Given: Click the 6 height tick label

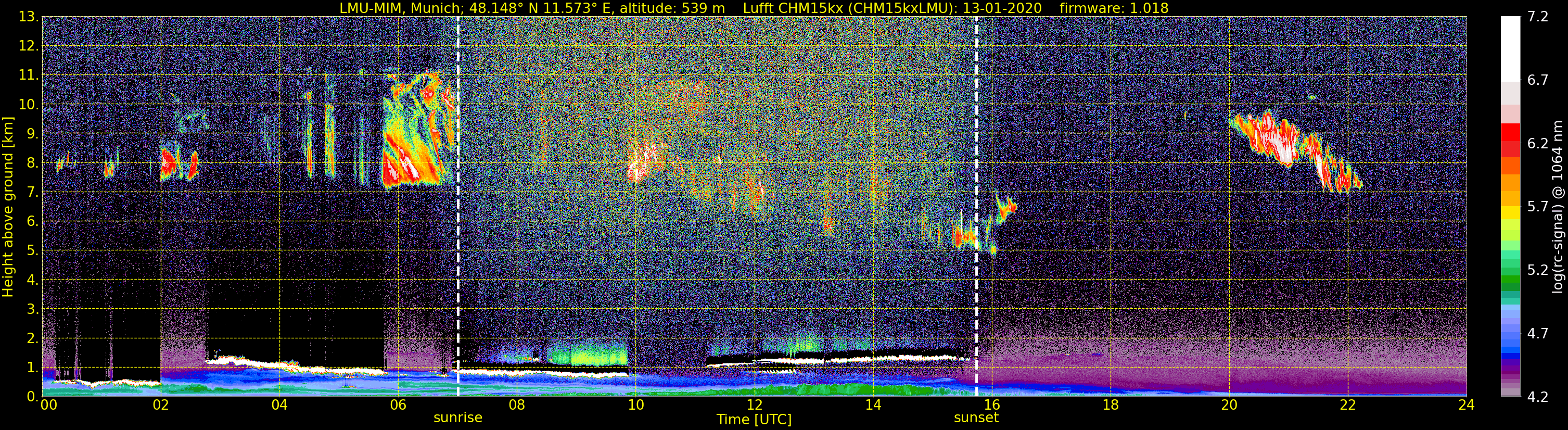Looking at the screenshot, I should click(x=32, y=222).
